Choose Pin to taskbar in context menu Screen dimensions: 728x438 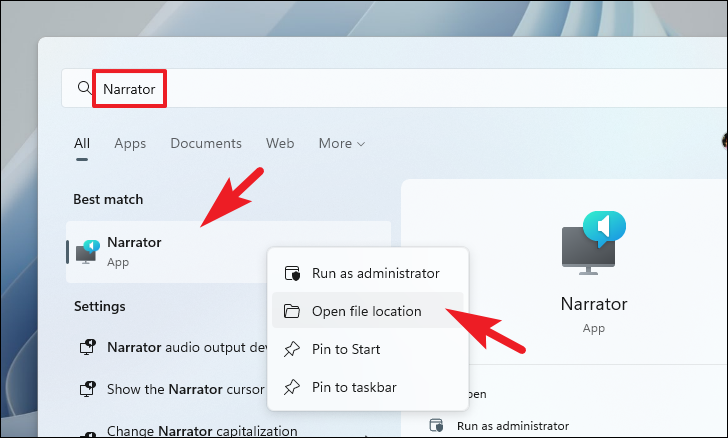point(368,387)
